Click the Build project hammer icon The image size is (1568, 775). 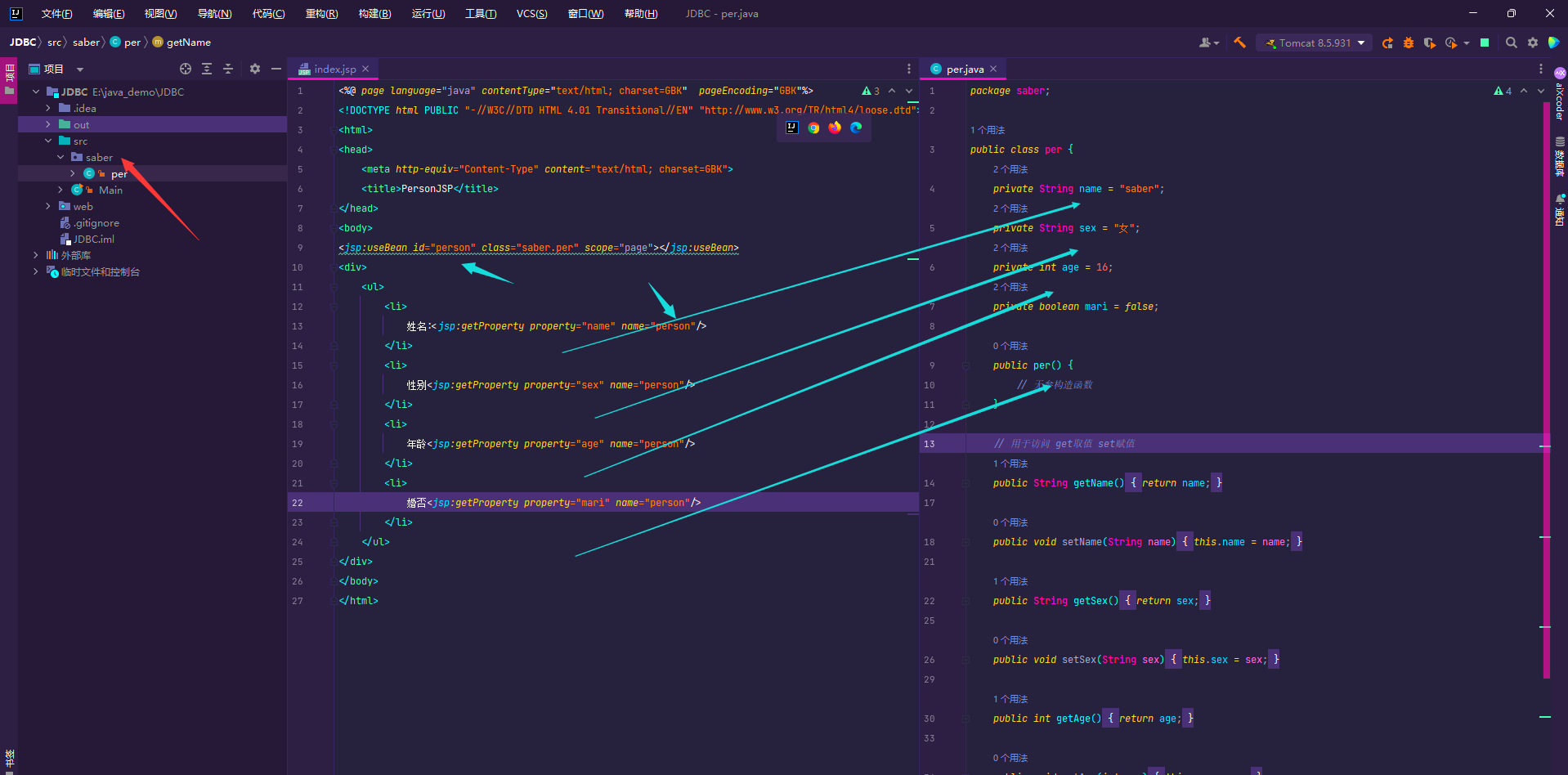[x=1239, y=43]
